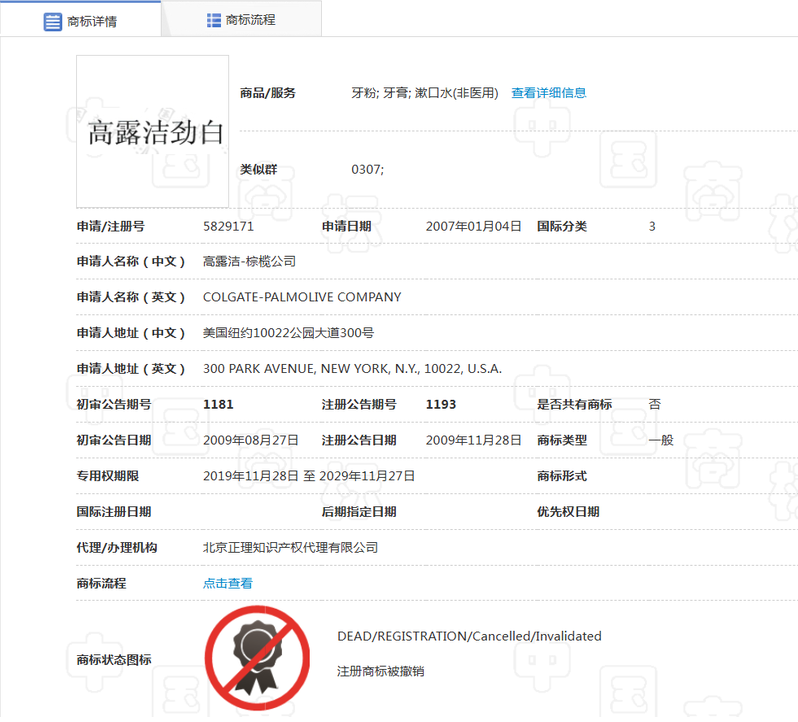The height and width of the screenshot is (722, 798).
Task: Open the 查看详细信息 link
Action: click(x=549, y=93)
